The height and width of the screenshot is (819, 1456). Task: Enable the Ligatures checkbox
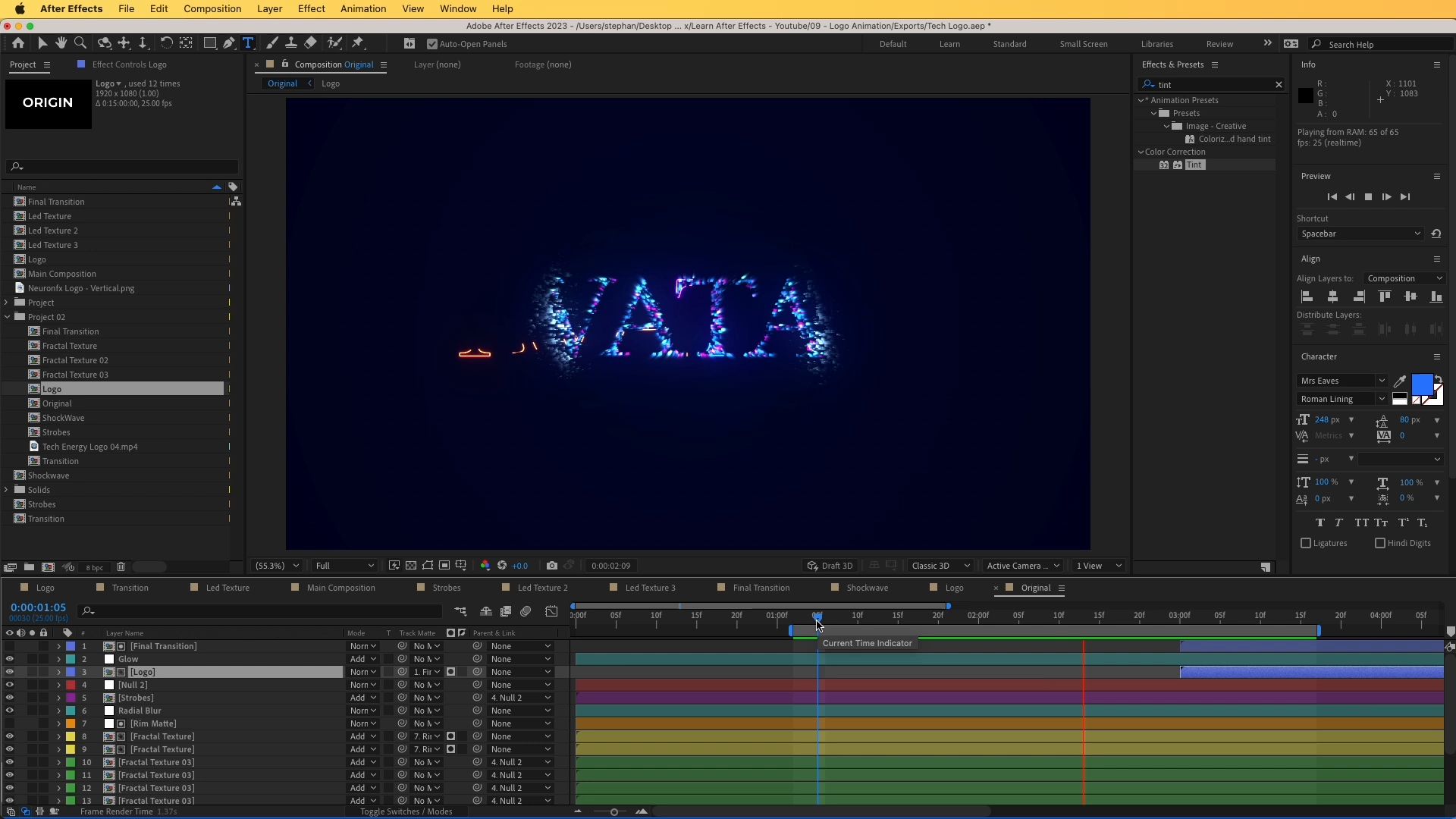(x=1306, y=543)
